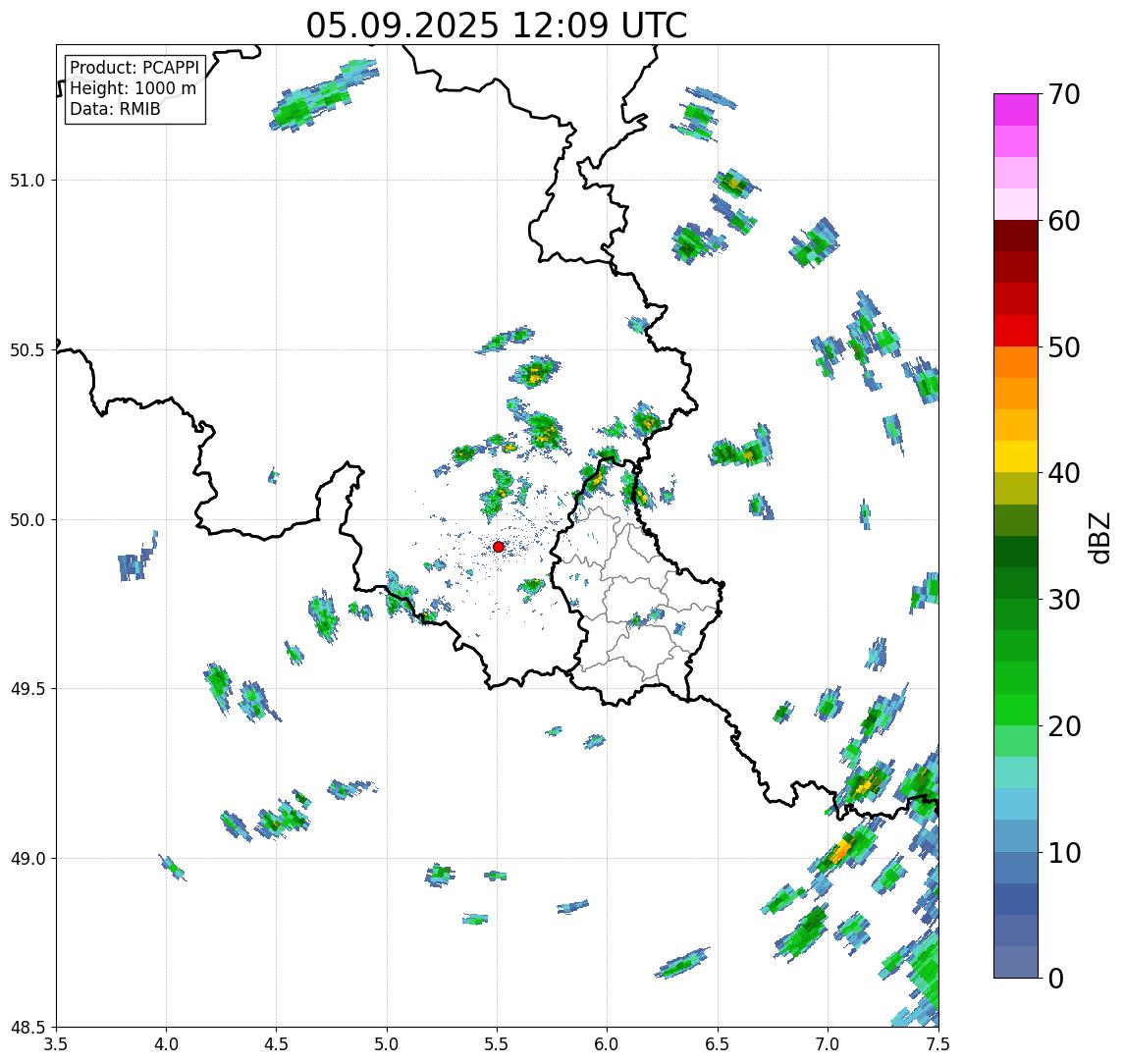1124x1064 pixels.
Task: Click the colorbar tick label 50
Action: coord(1064,347)
